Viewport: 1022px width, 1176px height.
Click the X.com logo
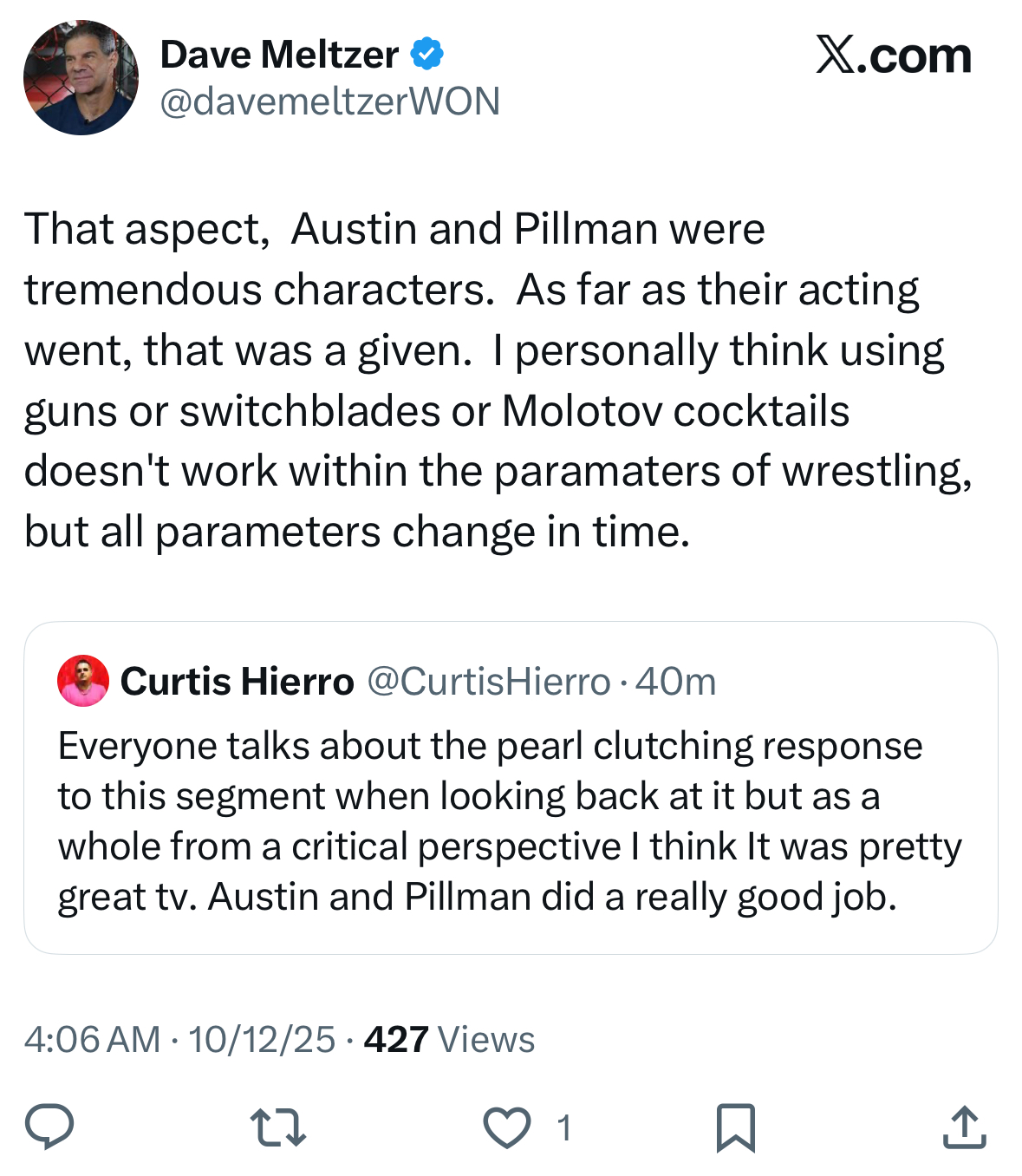click(x=893, y=56)
